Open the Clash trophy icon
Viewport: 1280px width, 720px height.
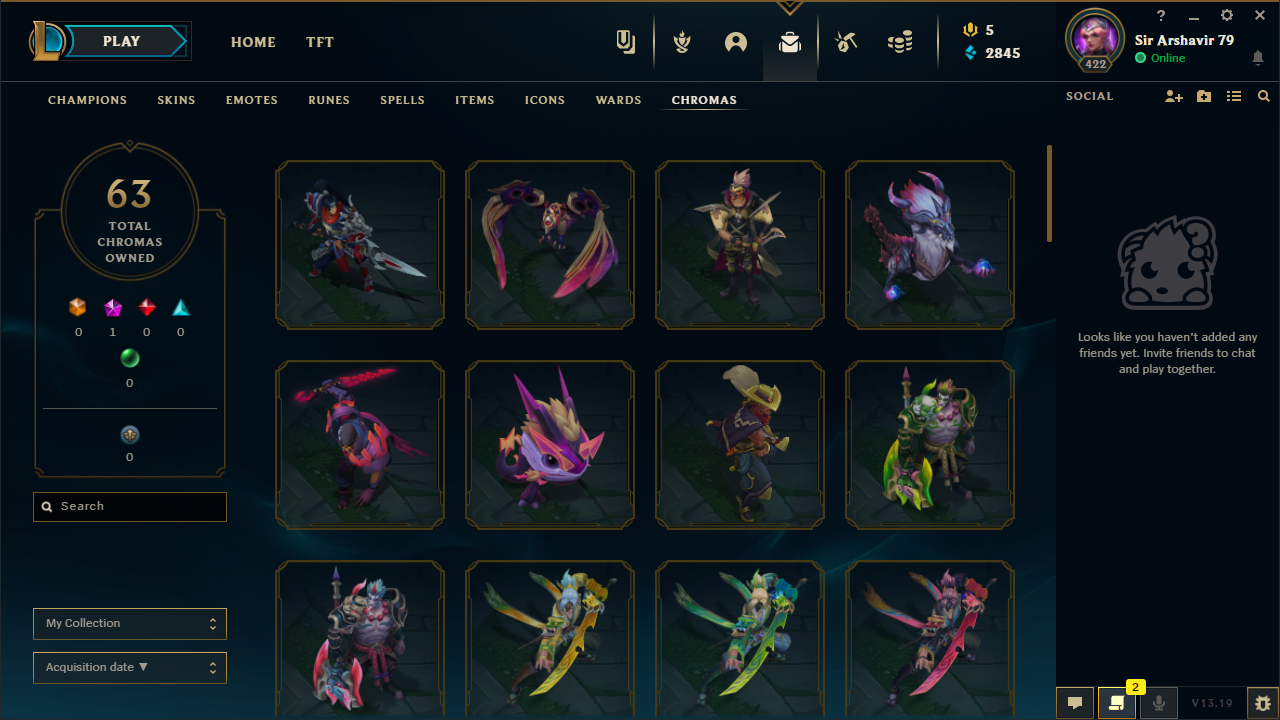682,42
